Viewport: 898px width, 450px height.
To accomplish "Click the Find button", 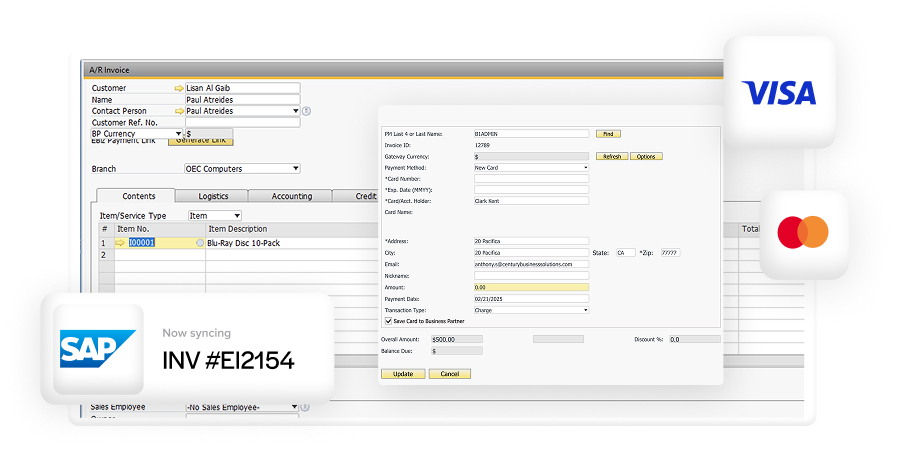I will [608, 134].
